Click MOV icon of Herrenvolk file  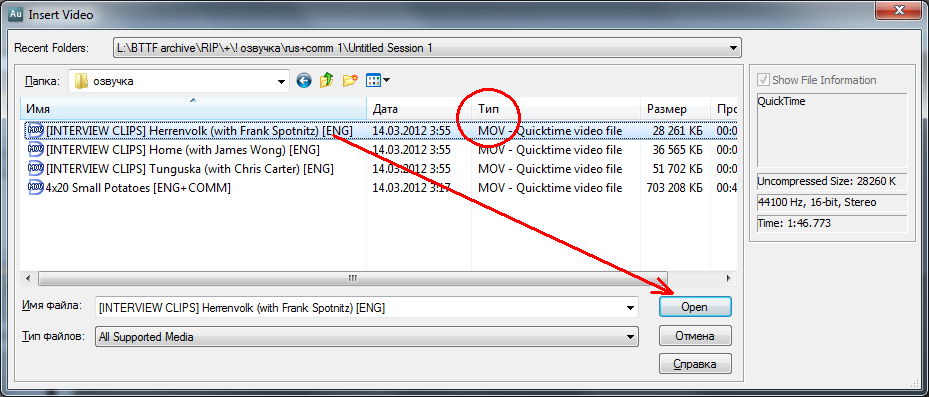[x=36, y=130]
